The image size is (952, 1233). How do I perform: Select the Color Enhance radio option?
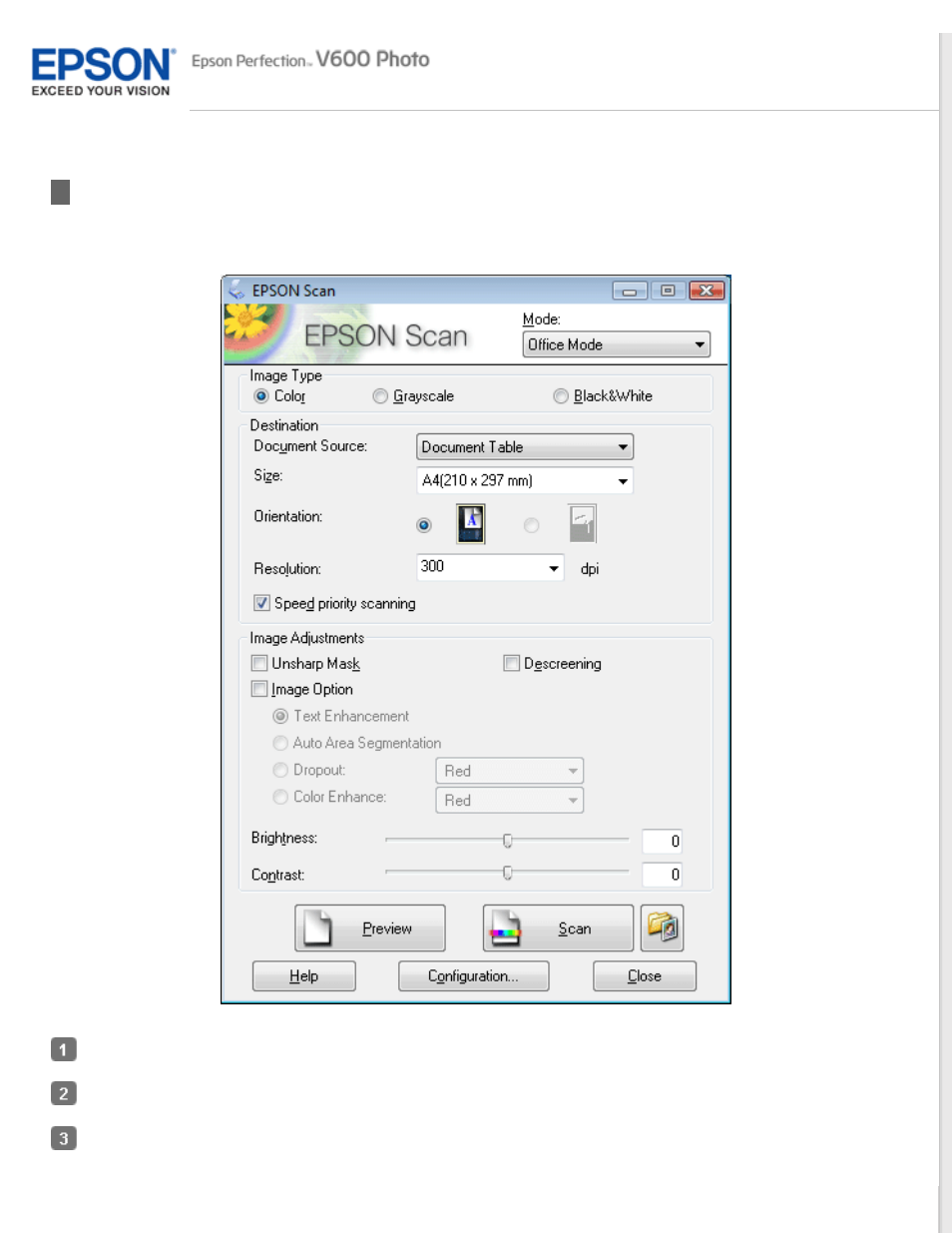point(280,797)
